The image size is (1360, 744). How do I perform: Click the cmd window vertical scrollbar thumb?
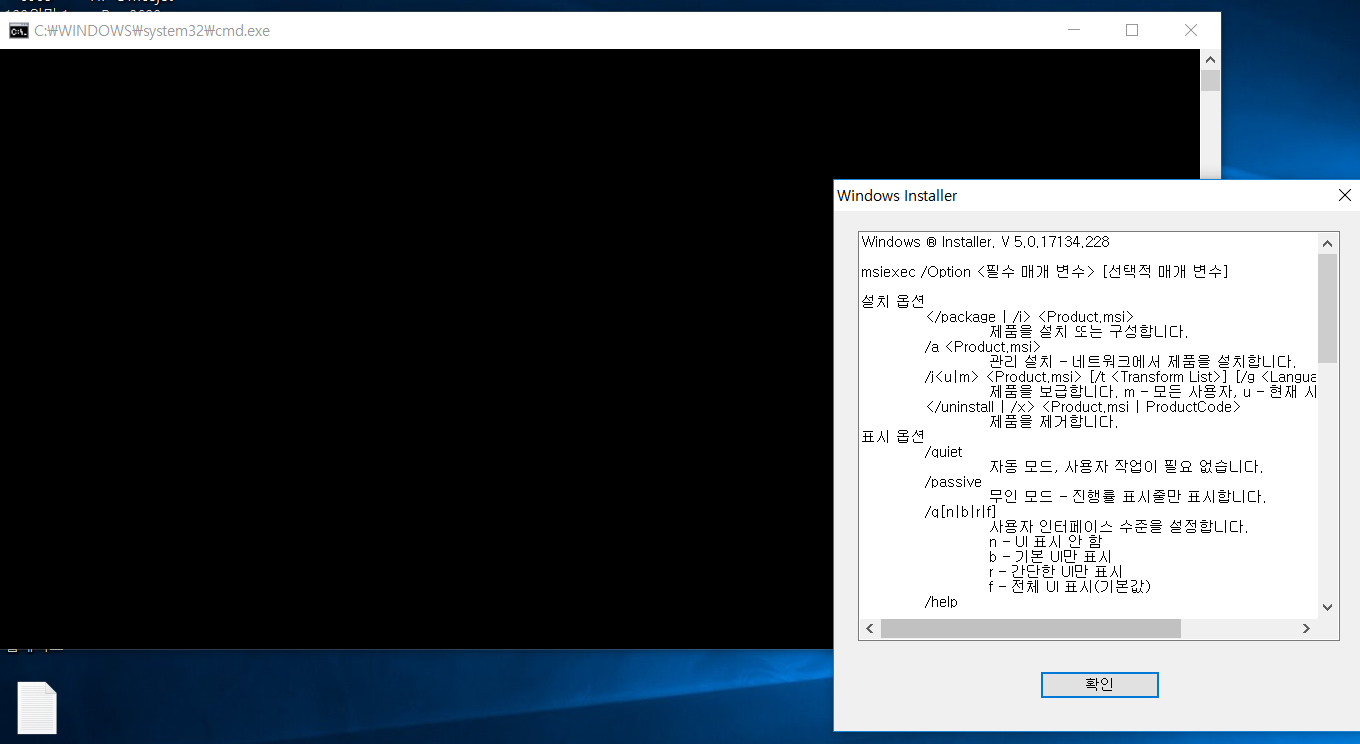click(x=1210, y=81)
